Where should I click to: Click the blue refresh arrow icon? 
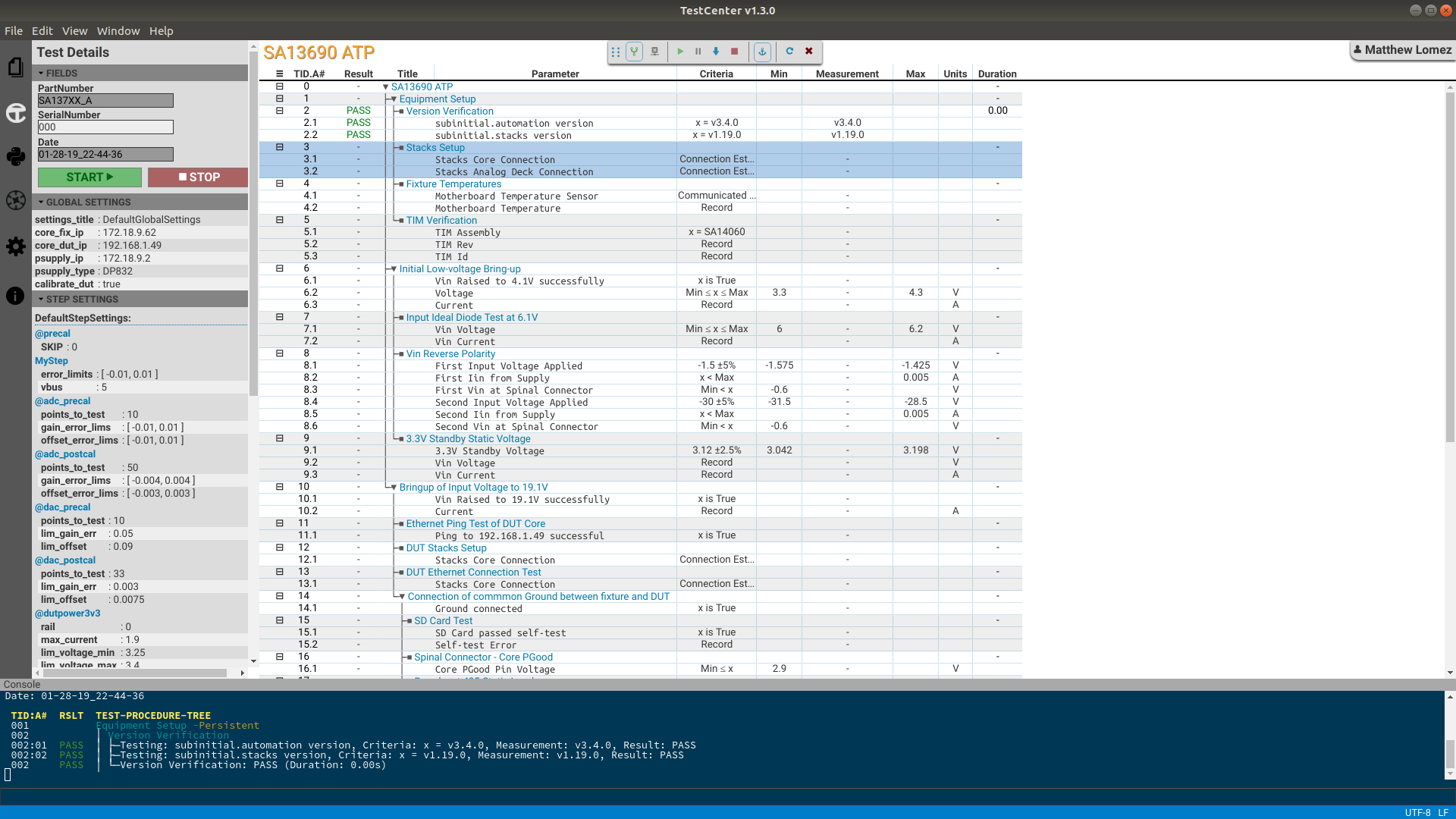point(789,52)
